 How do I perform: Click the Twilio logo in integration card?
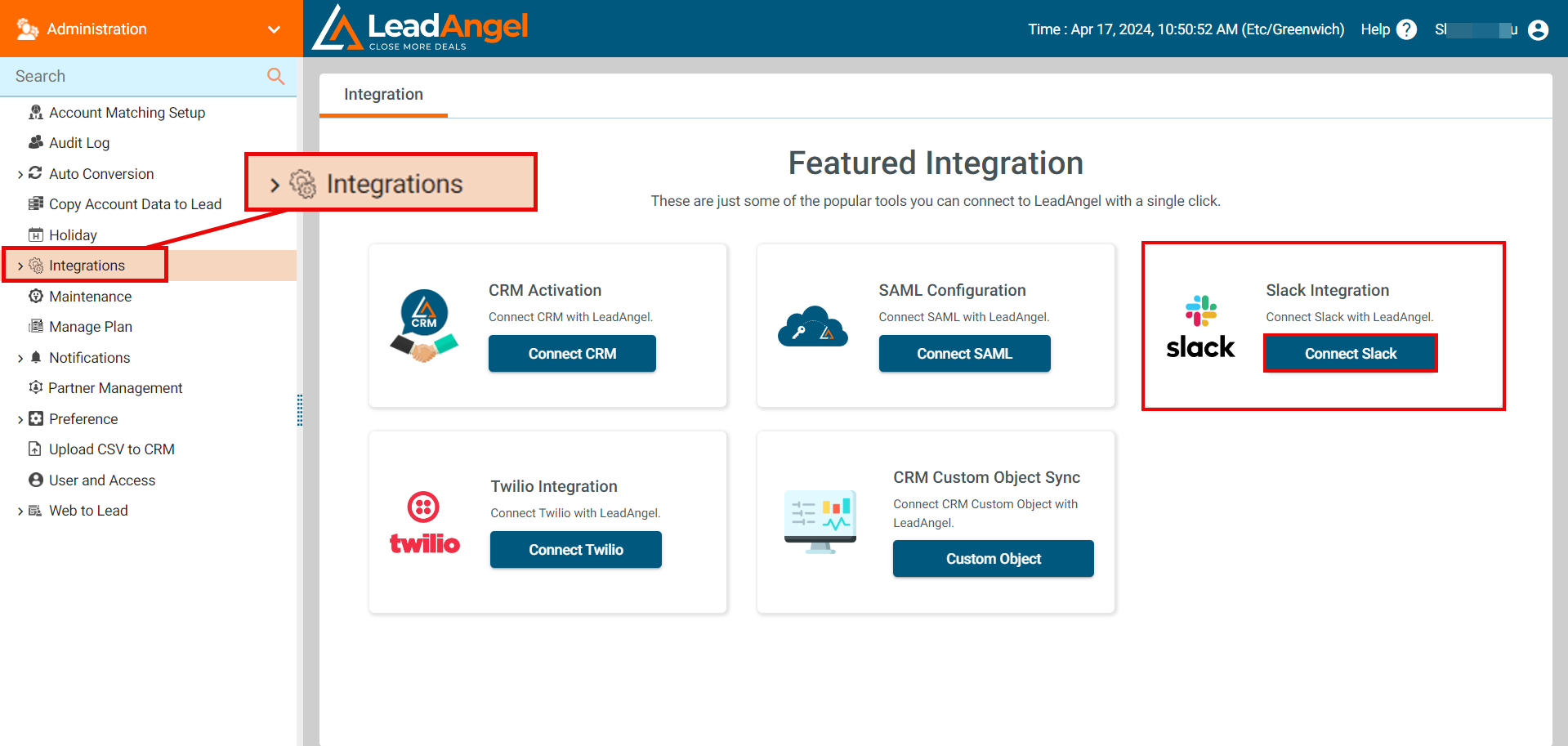424,523
